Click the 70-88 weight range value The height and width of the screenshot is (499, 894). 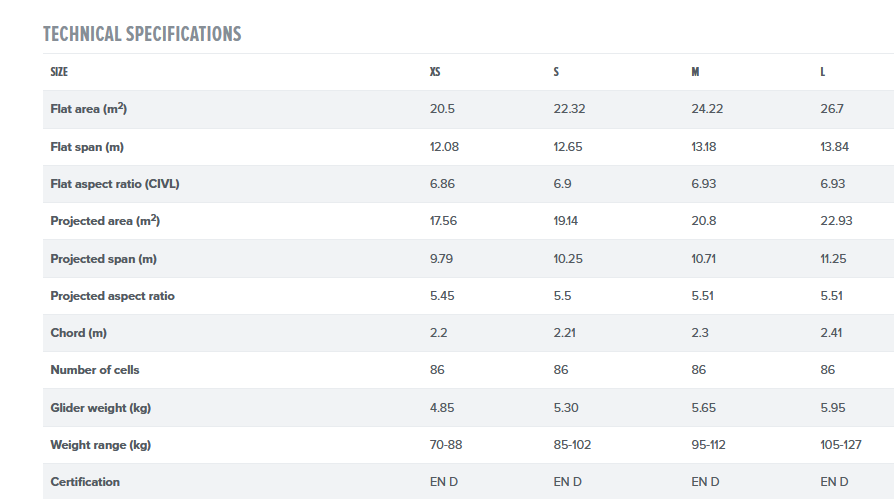[447, 444]
